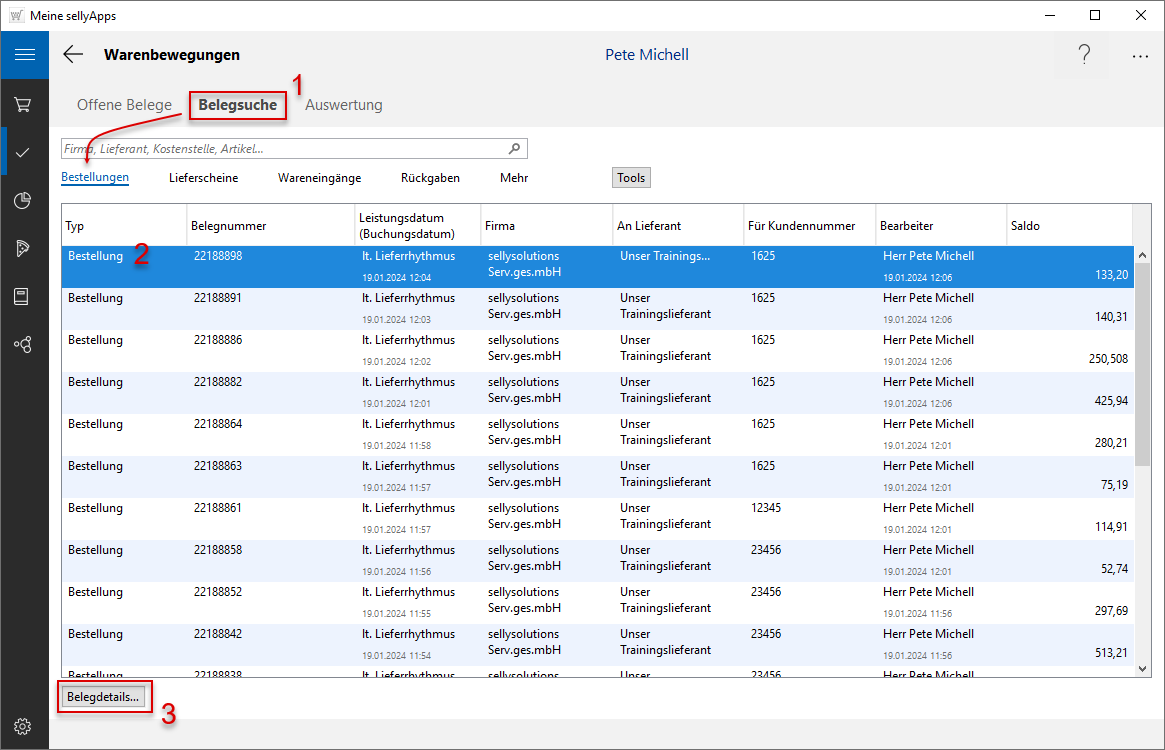
Task: Select the Wareneingänge filter
Action: 319,178
